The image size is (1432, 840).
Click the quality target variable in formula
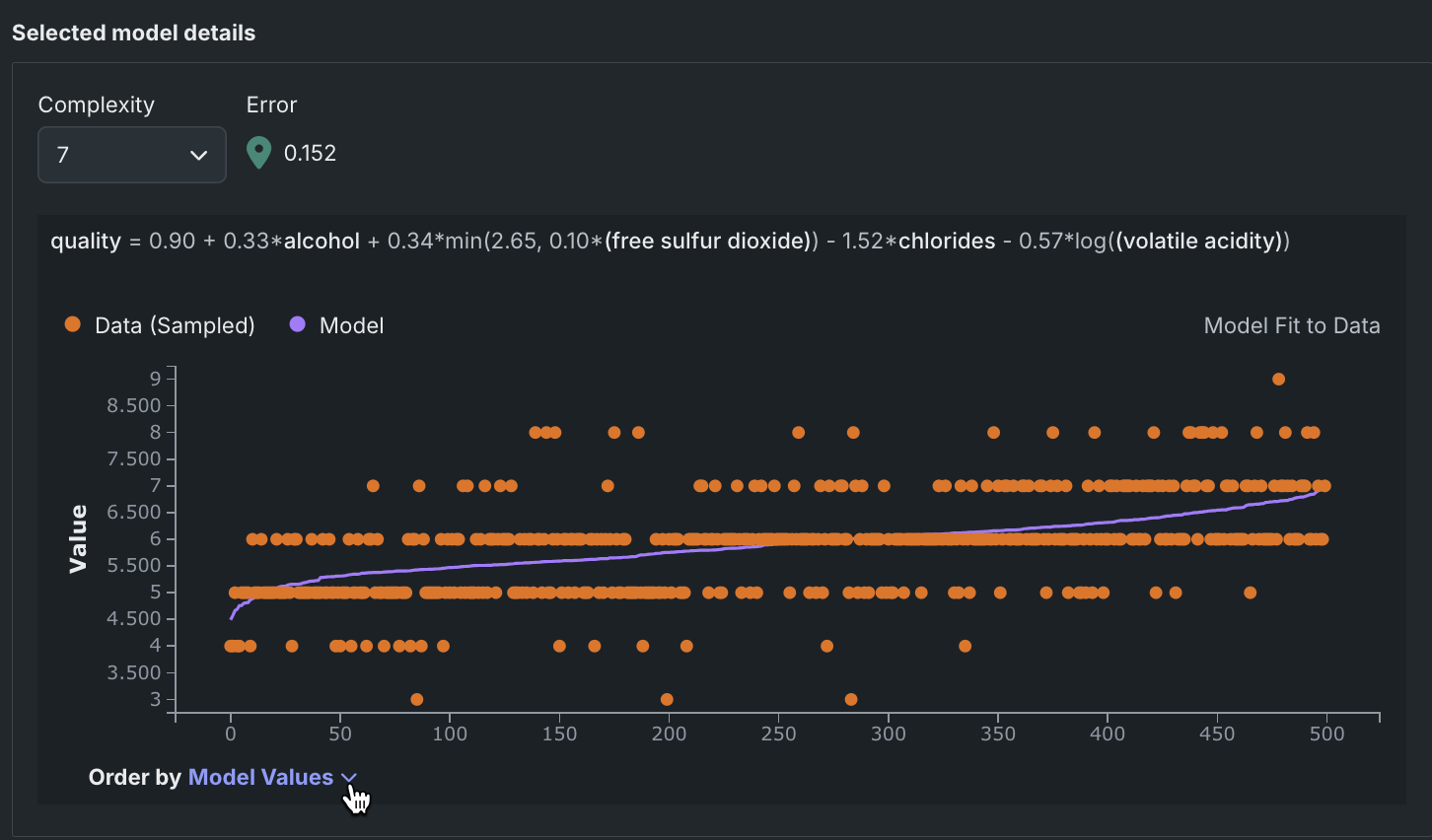(x=86, y=241)
